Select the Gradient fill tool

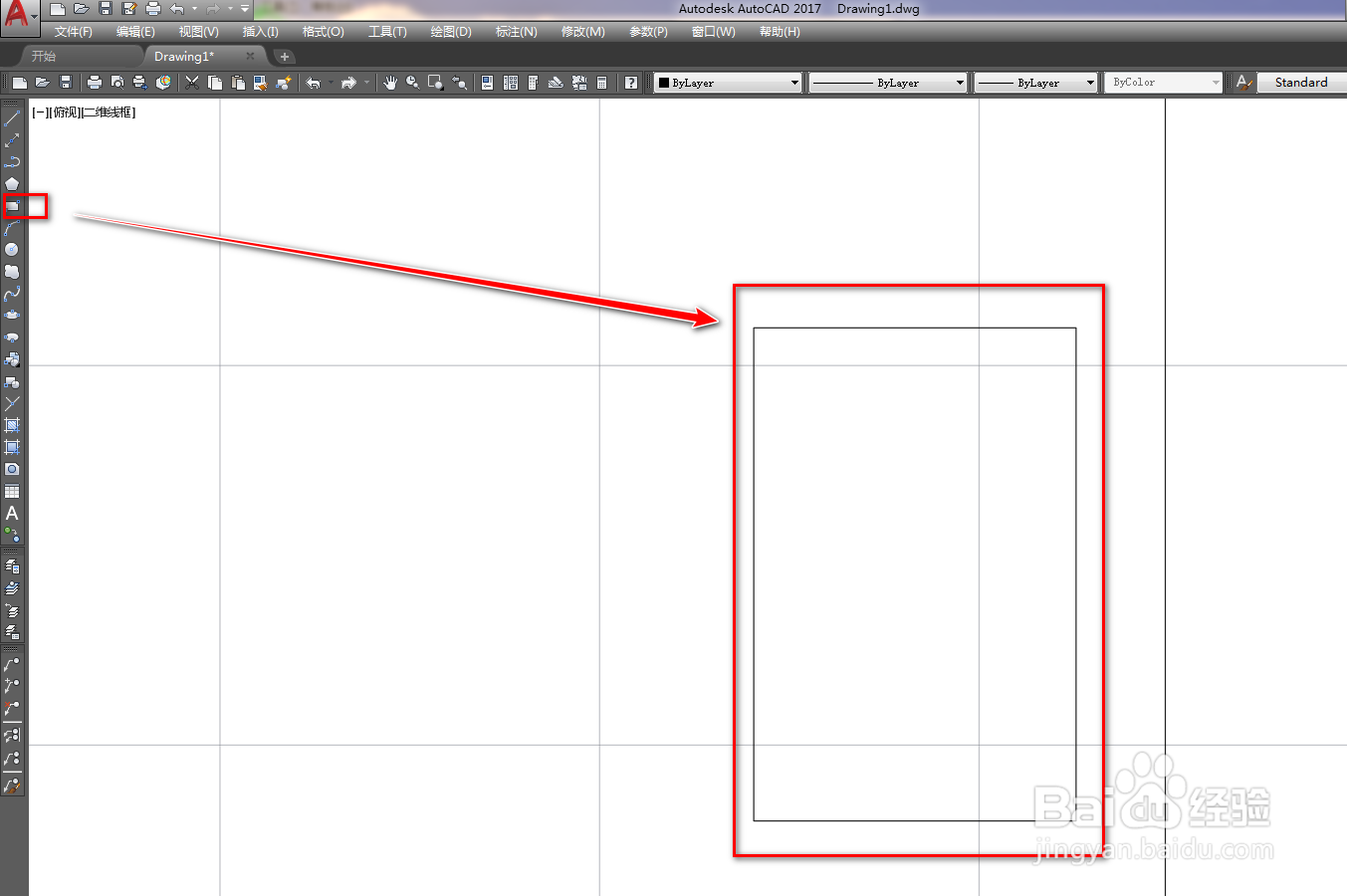tap(12, 447)
